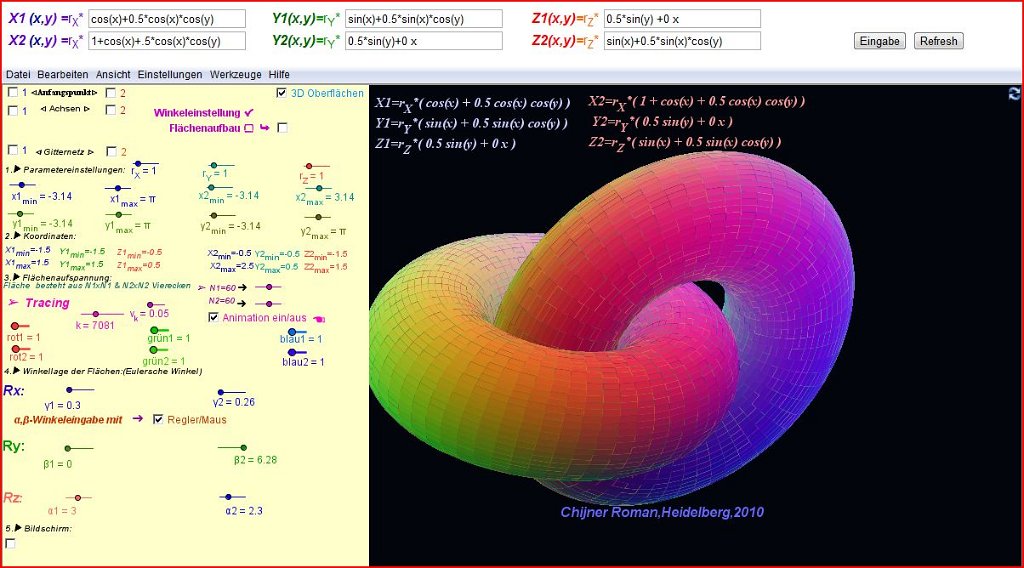Check the box right of Flächenaufbau arrow

coord(283,128)
